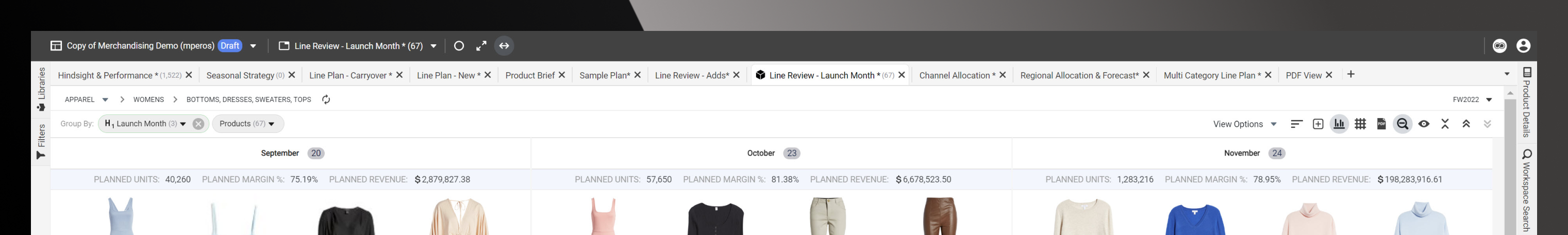
Task: Click the fullscreen expand arrows icon
Action: (481, 46)
